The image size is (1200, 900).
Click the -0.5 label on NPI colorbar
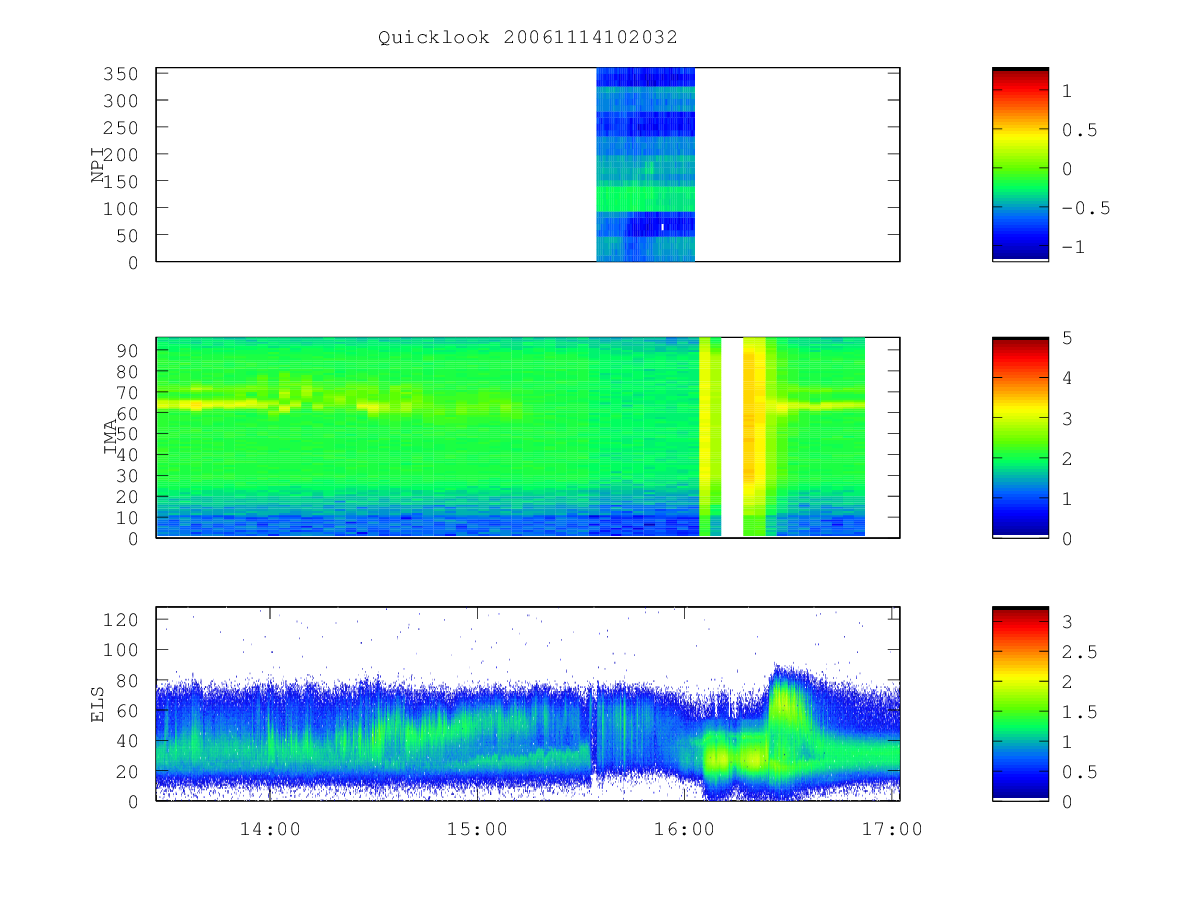pos(1085,209)
